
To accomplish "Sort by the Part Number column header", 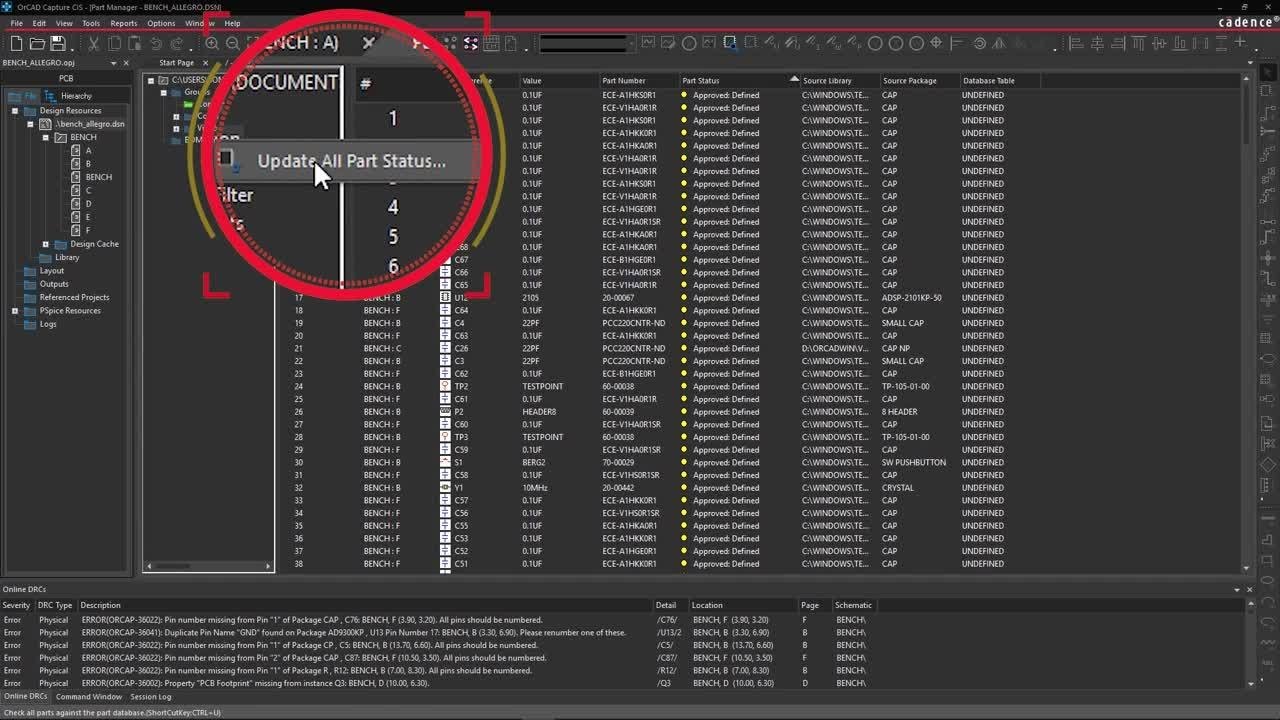I will coord(638,80).
